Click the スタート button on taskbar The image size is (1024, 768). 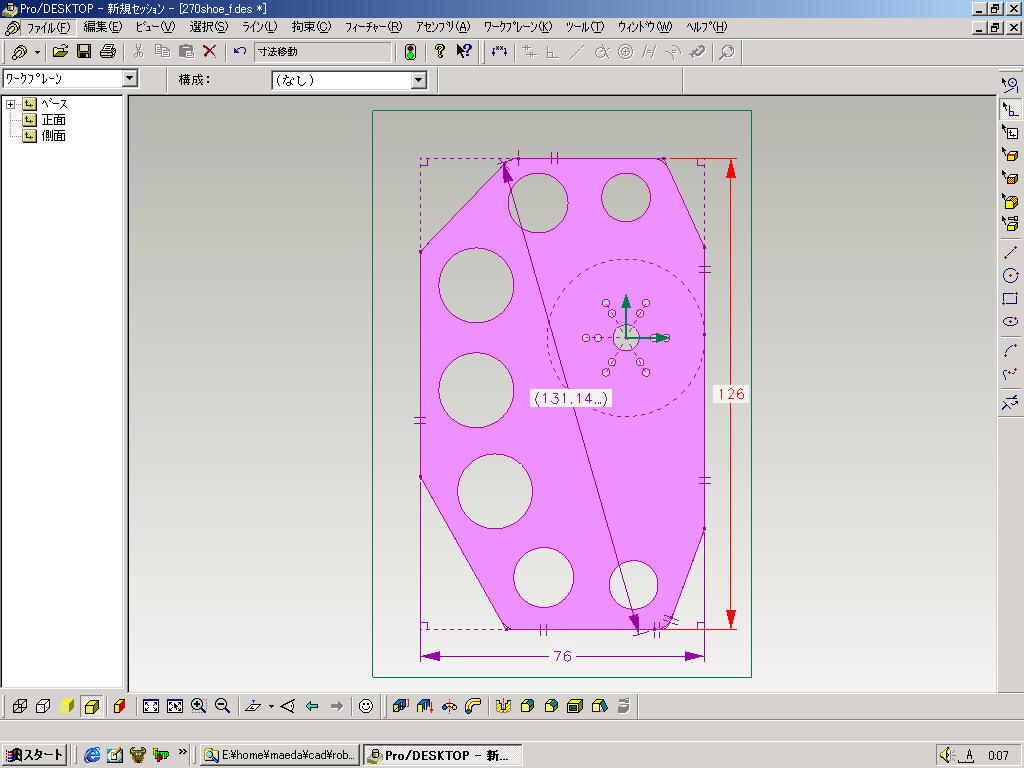(x=35, y=755)
